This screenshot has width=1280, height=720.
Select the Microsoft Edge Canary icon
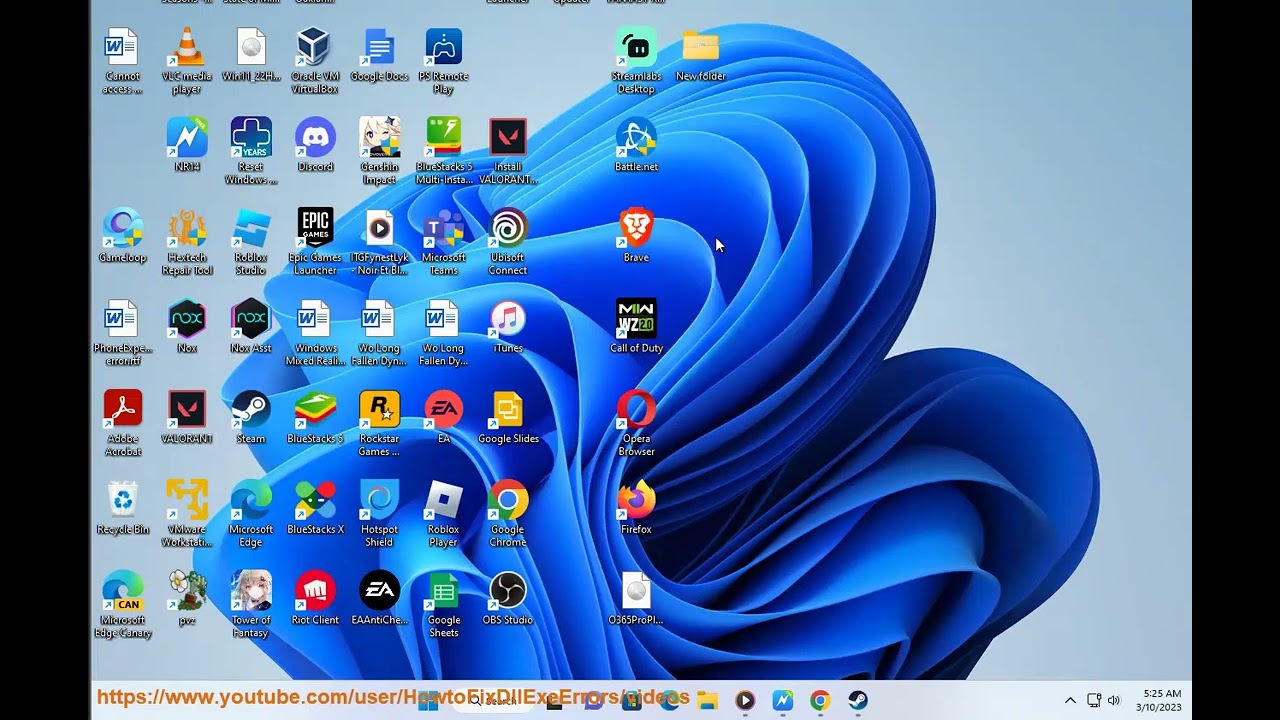pos(123,605)
